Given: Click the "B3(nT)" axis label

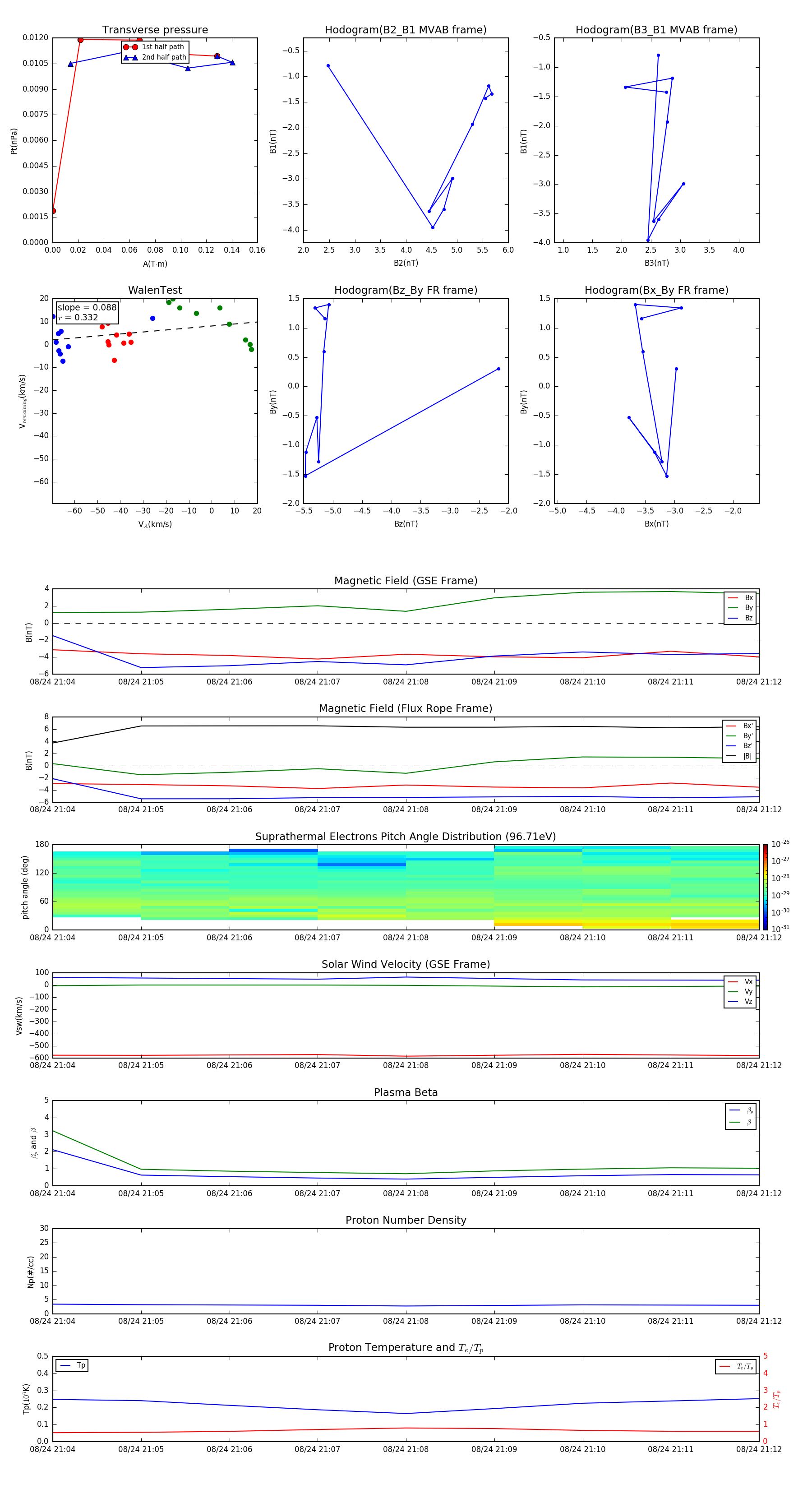Looking at the screenshot, I should 656,263.
